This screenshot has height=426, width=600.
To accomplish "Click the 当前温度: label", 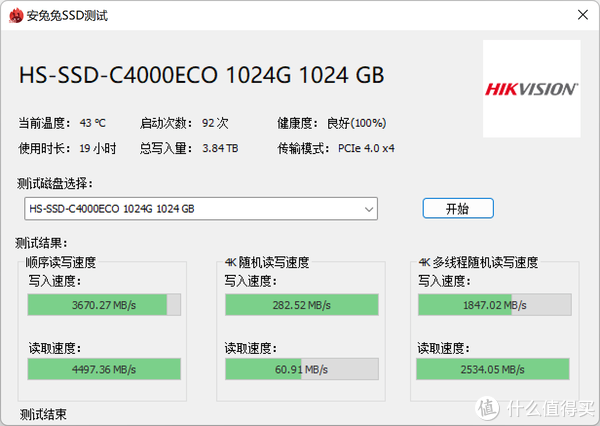I will [x=44, y=123].
